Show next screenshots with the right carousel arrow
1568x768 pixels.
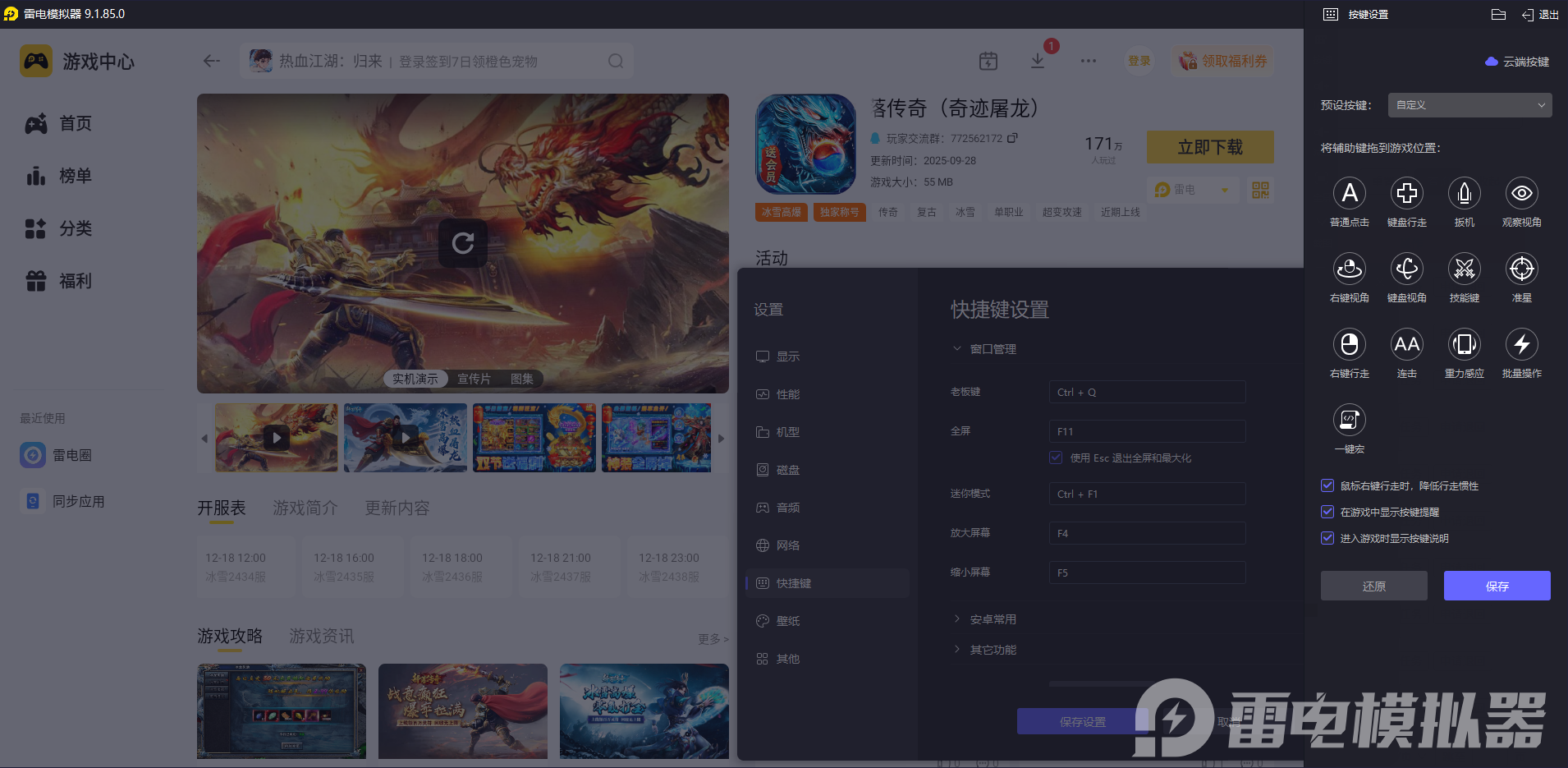tap(721, 438)
